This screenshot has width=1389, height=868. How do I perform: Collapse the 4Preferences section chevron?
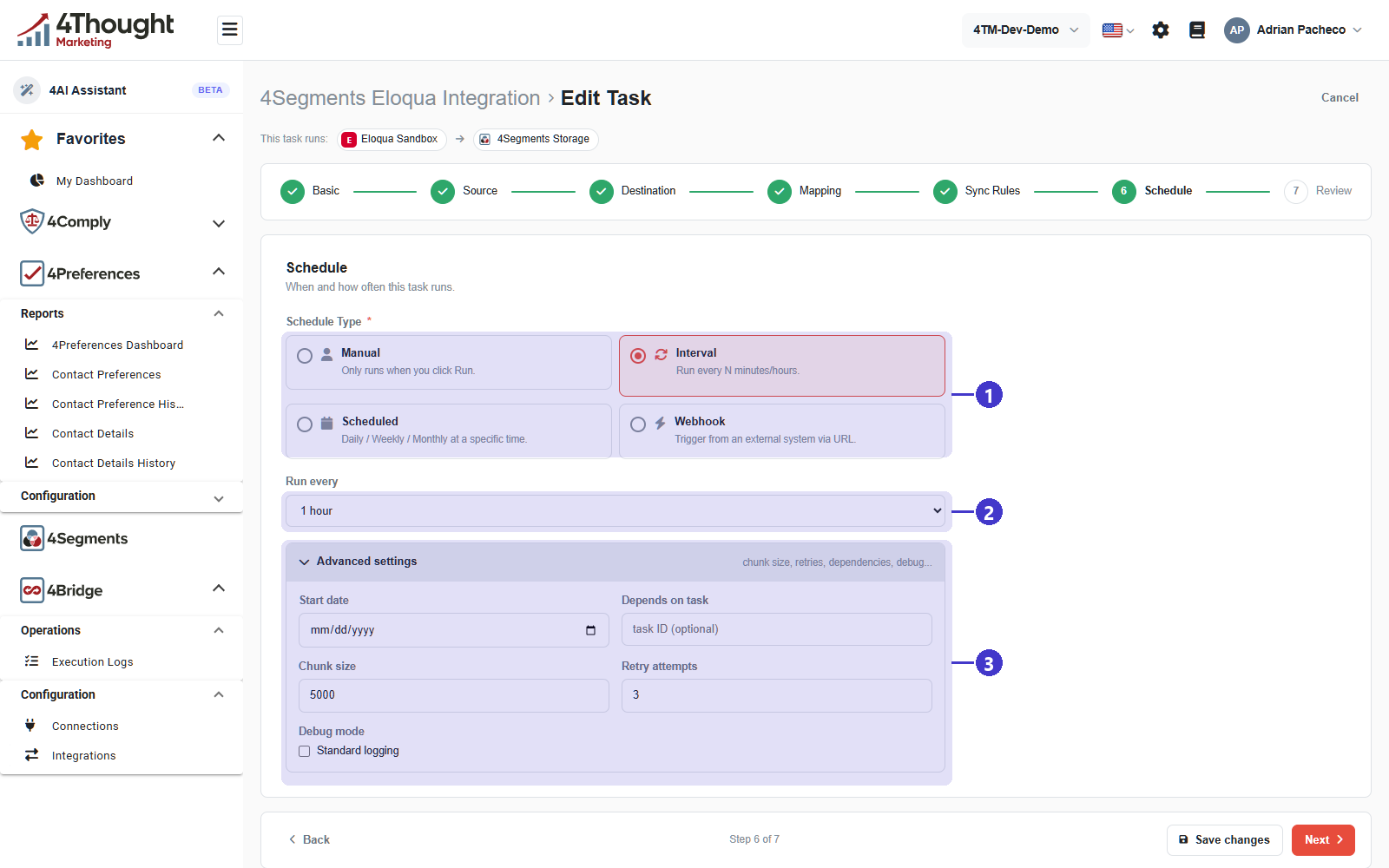pos(219,272)
